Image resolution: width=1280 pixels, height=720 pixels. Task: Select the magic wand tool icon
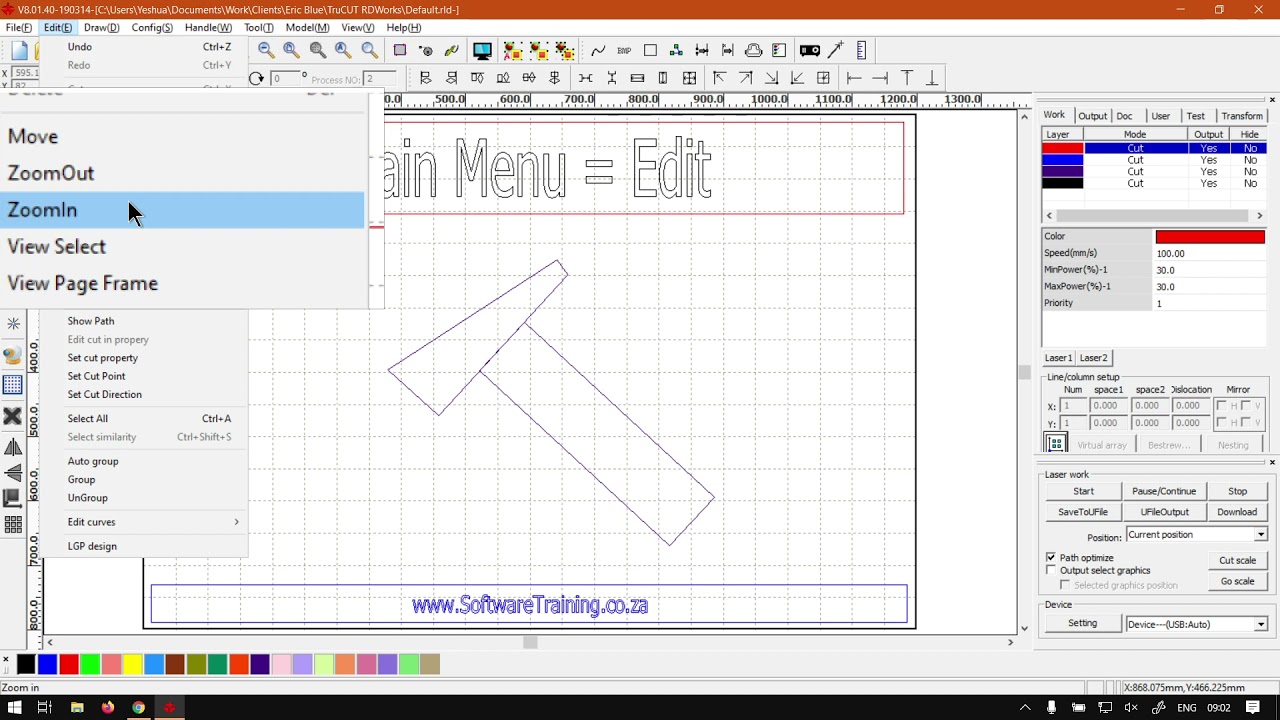(836, 50)
